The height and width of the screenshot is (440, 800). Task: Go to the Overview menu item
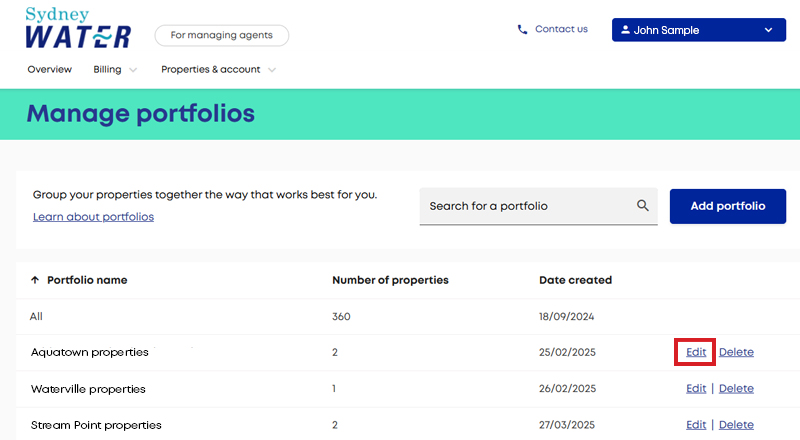click(x=49, y=69)
